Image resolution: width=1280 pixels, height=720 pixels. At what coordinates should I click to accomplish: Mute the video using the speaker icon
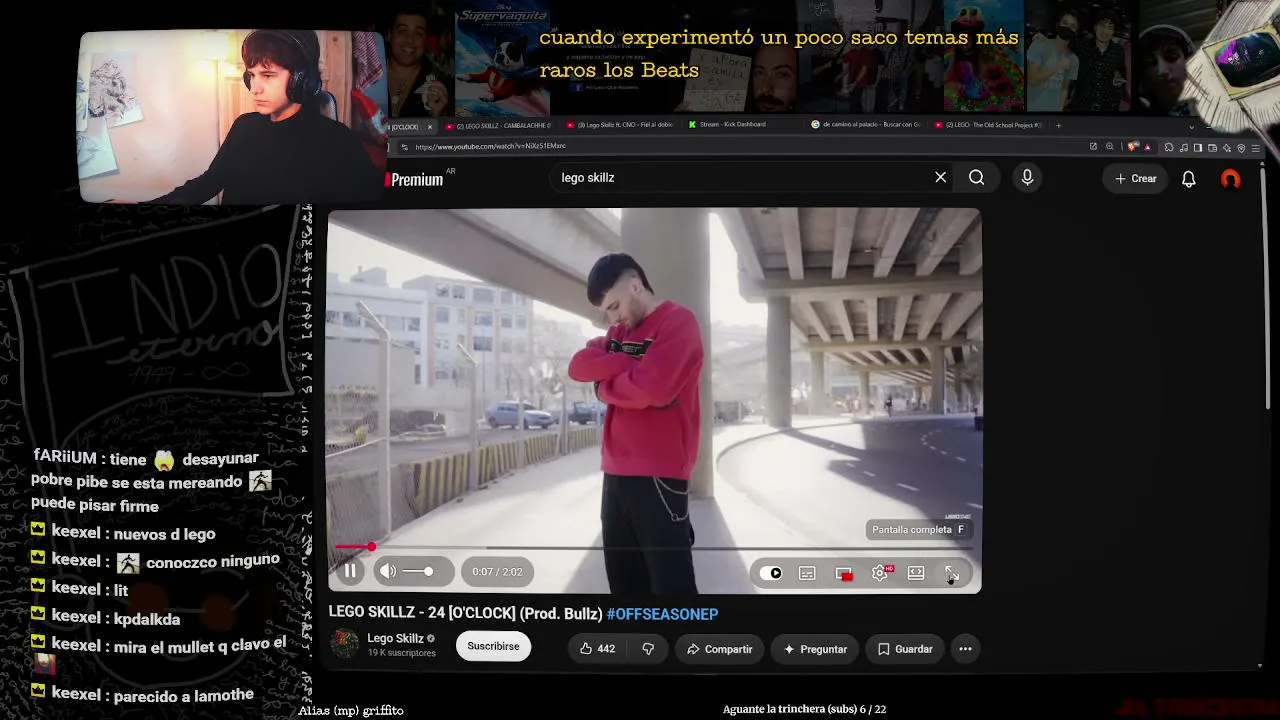(388, 572)
